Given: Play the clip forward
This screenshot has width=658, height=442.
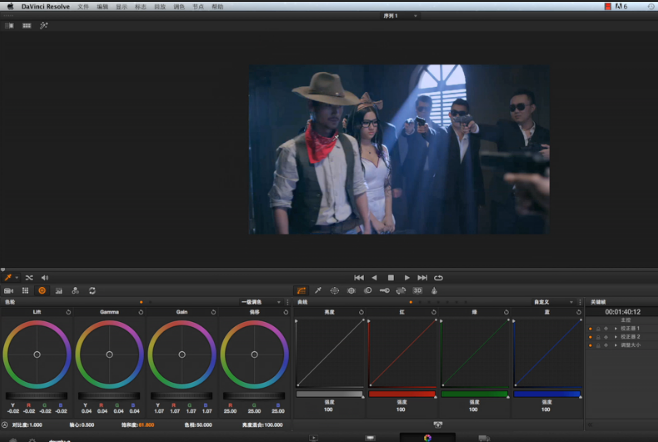Looking at the screenshot, I should [x=407, y=277].
